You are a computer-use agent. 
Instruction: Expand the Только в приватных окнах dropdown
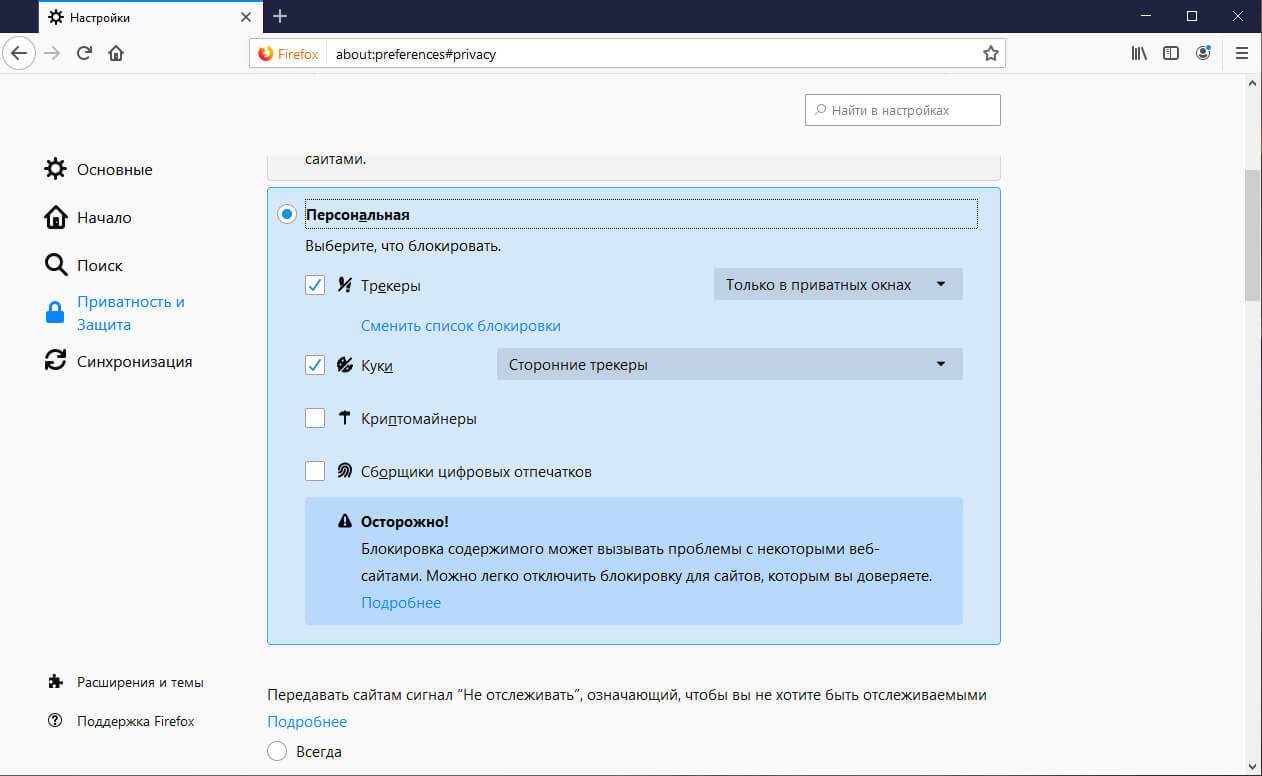pos(837,285)
